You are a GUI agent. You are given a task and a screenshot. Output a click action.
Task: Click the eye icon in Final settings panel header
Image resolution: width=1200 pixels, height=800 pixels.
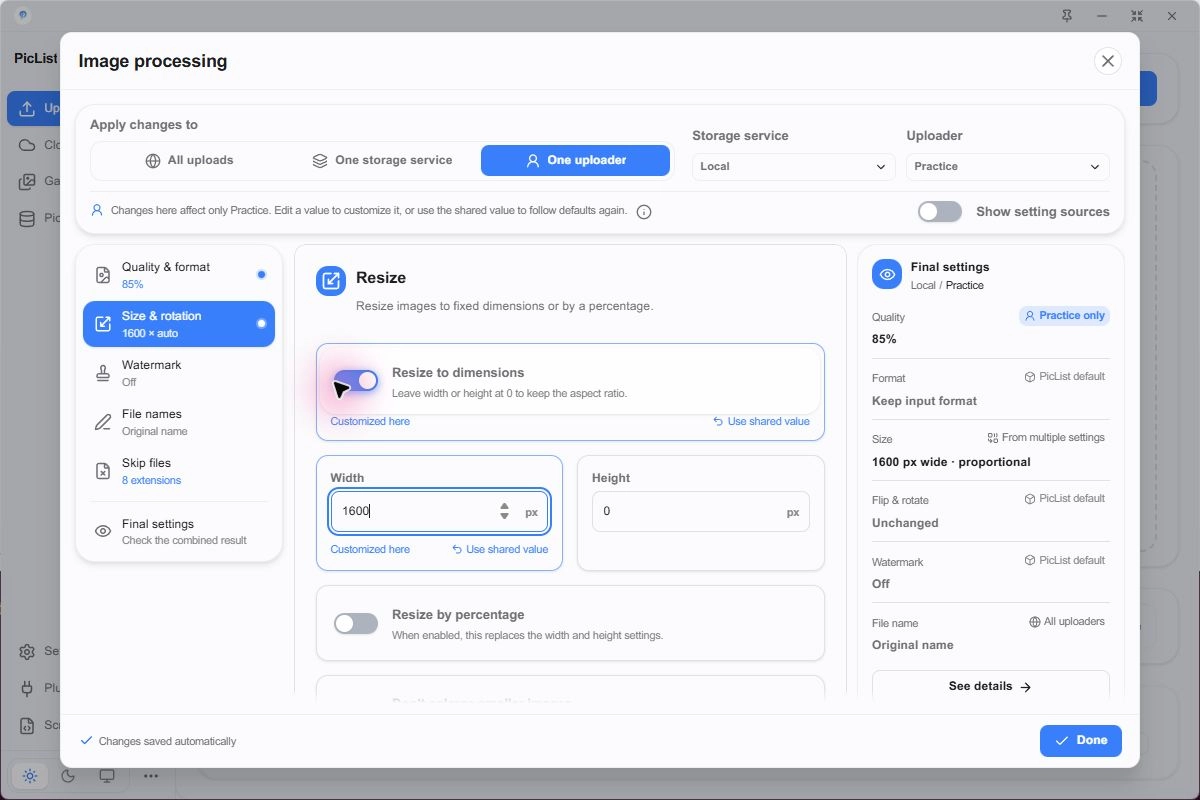click(887, 275)
